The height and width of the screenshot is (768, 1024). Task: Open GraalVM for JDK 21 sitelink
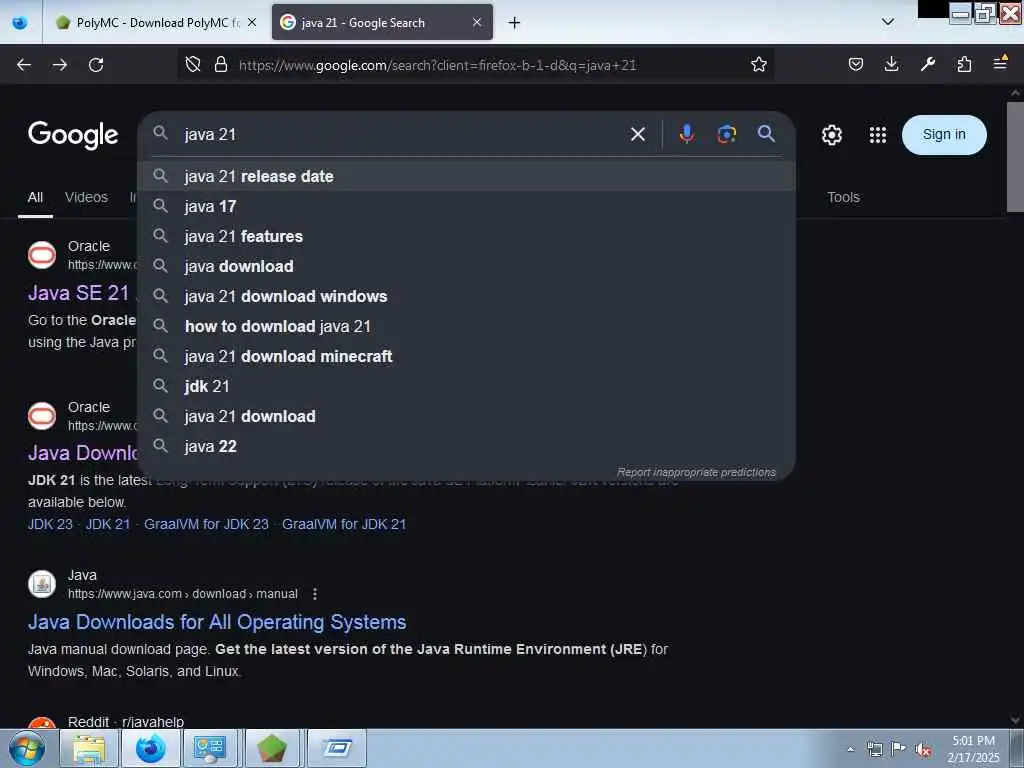tap(344, 524)
